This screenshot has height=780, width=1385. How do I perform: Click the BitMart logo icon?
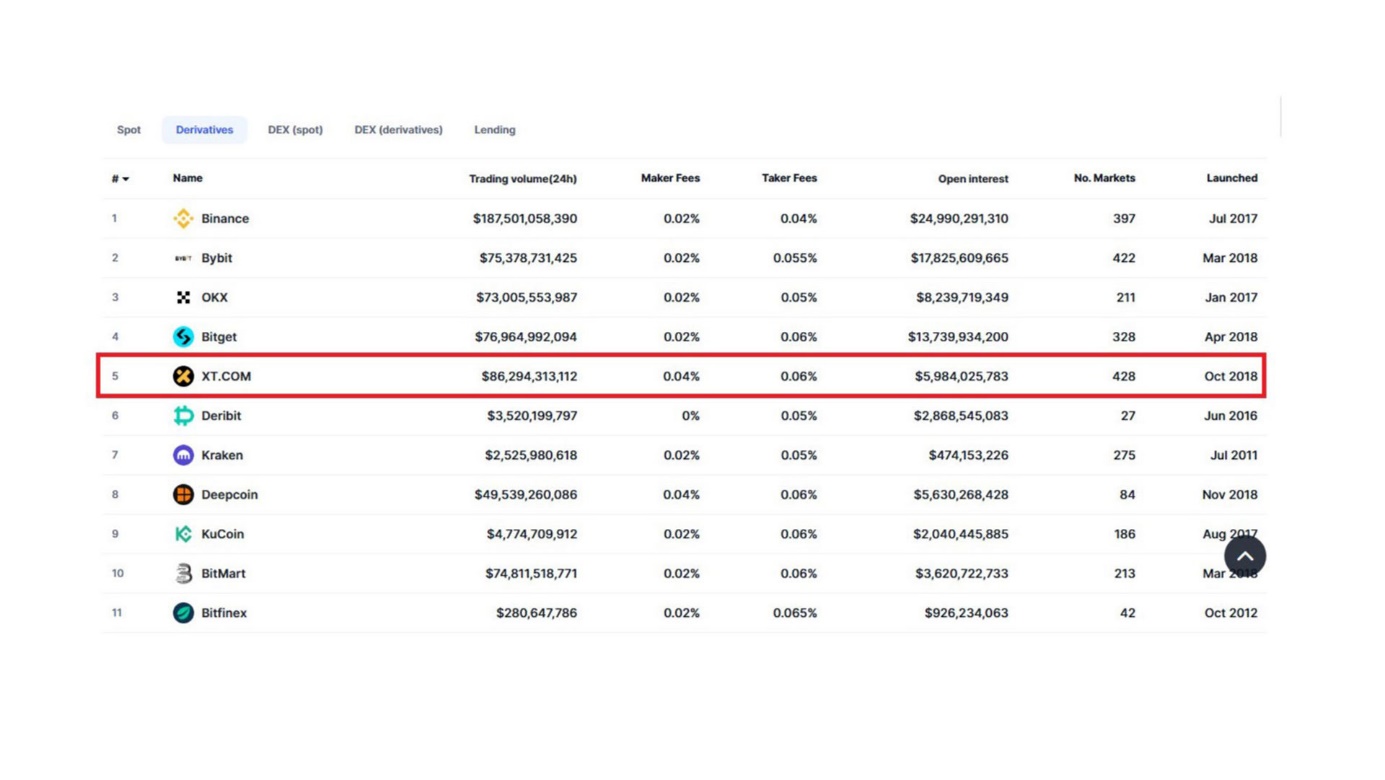(183, 574)
